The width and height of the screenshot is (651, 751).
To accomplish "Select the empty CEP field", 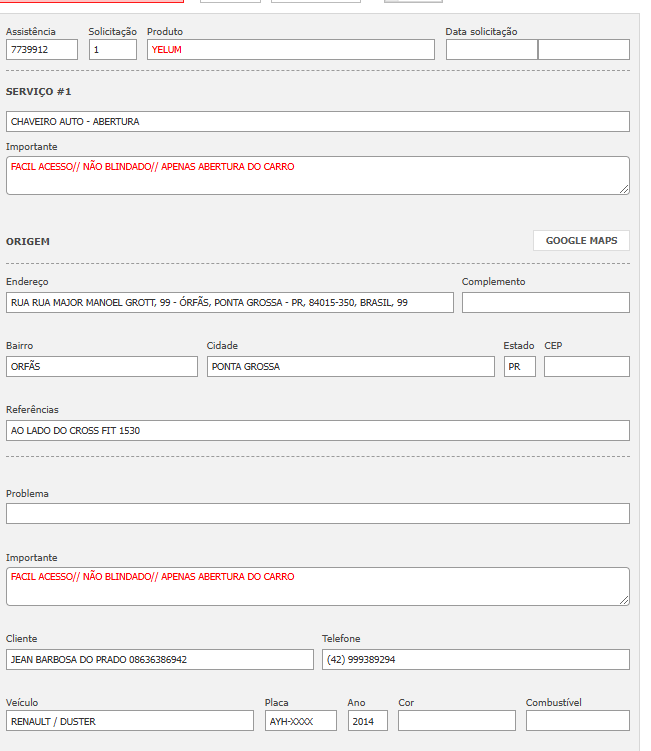I will [x=586, y=367].
